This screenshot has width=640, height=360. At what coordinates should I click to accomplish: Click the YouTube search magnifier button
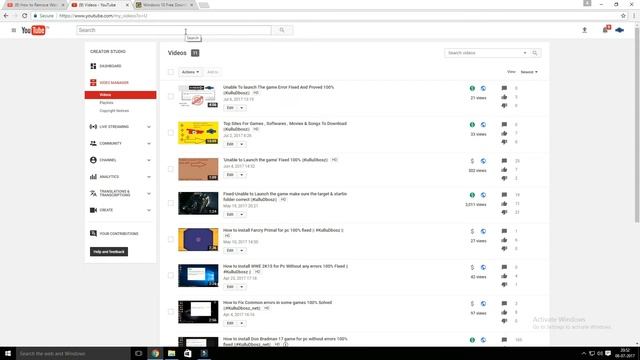point(282,30)
